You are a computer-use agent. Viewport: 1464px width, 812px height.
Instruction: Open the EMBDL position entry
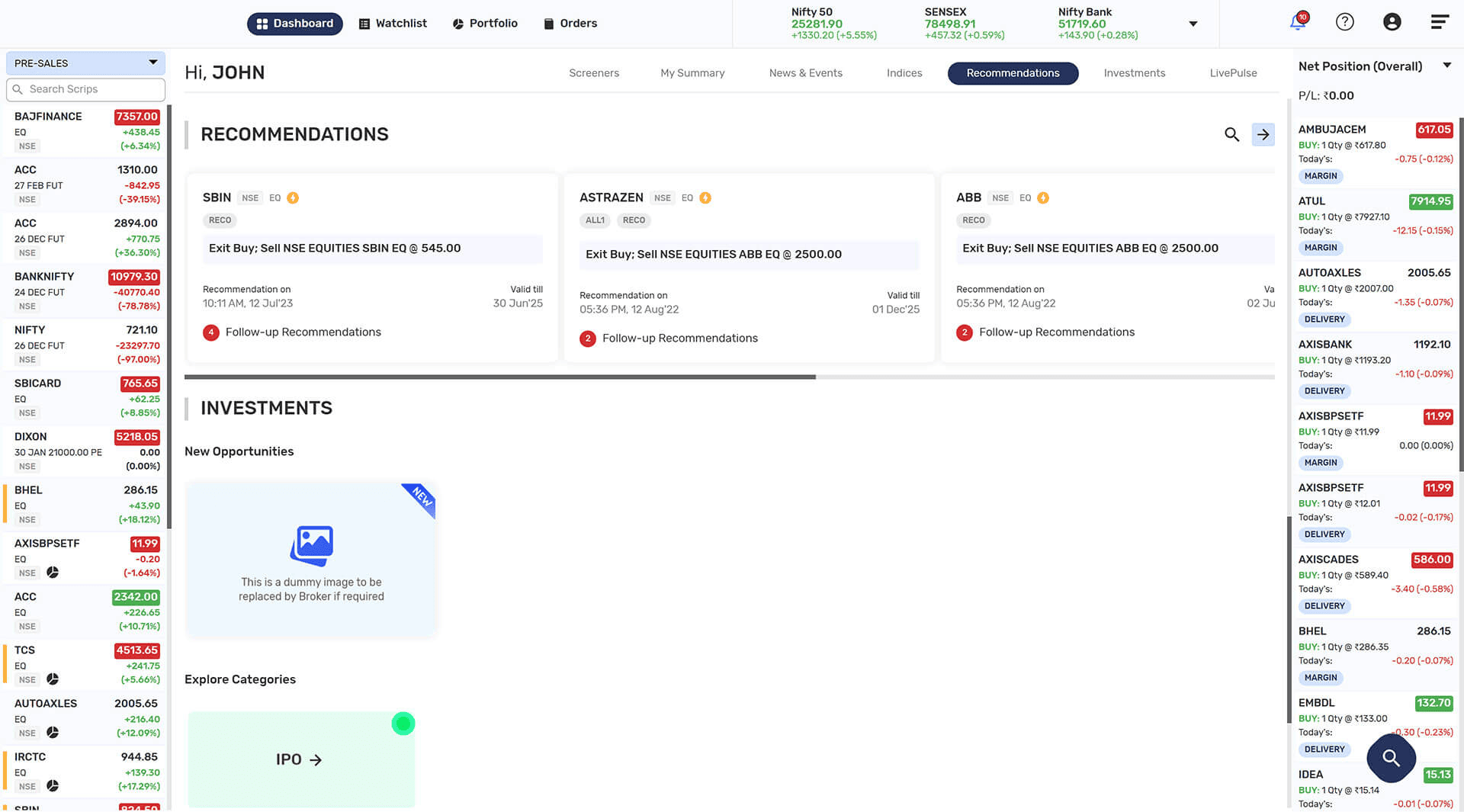1376,726
